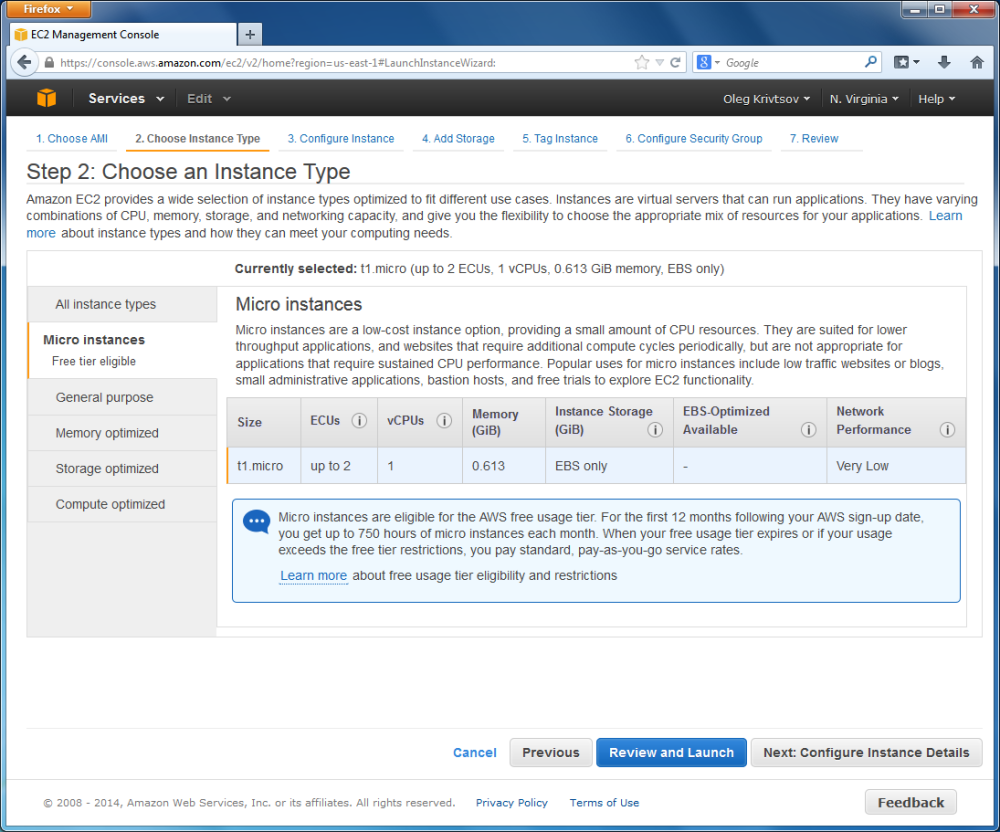
Task: Show All instance types
Action: [122, 304]
